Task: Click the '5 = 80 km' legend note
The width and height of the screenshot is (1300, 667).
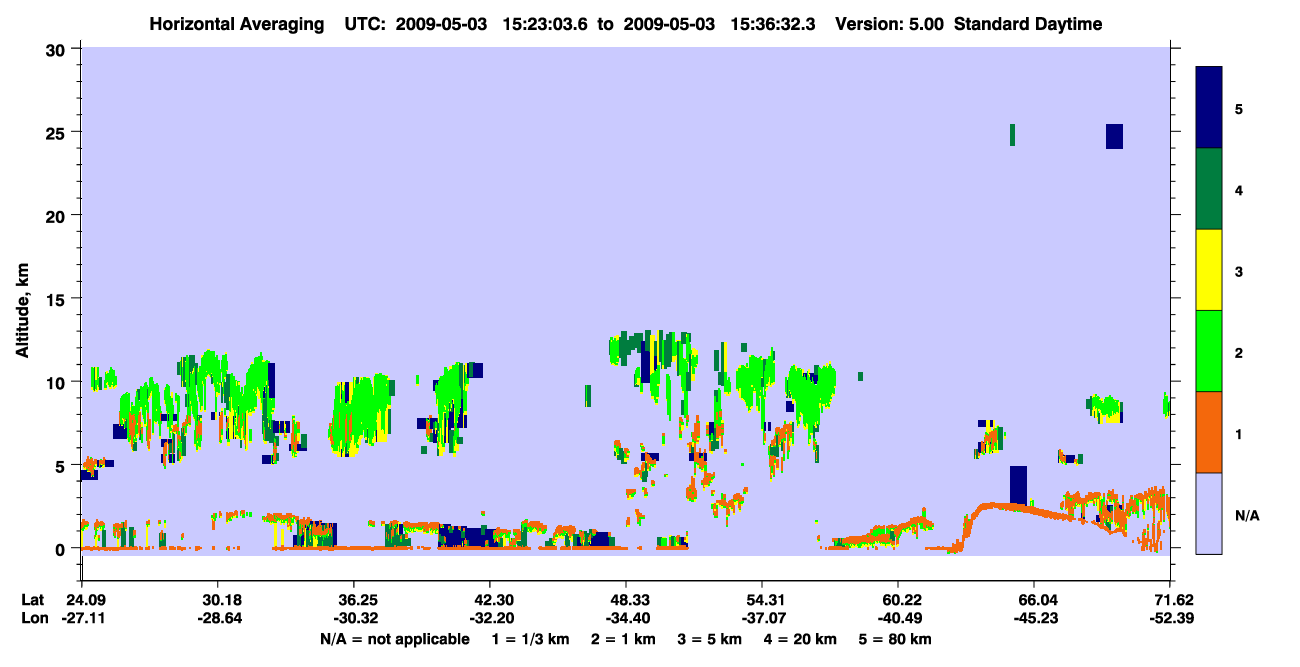Action: [x=896, y=639]
